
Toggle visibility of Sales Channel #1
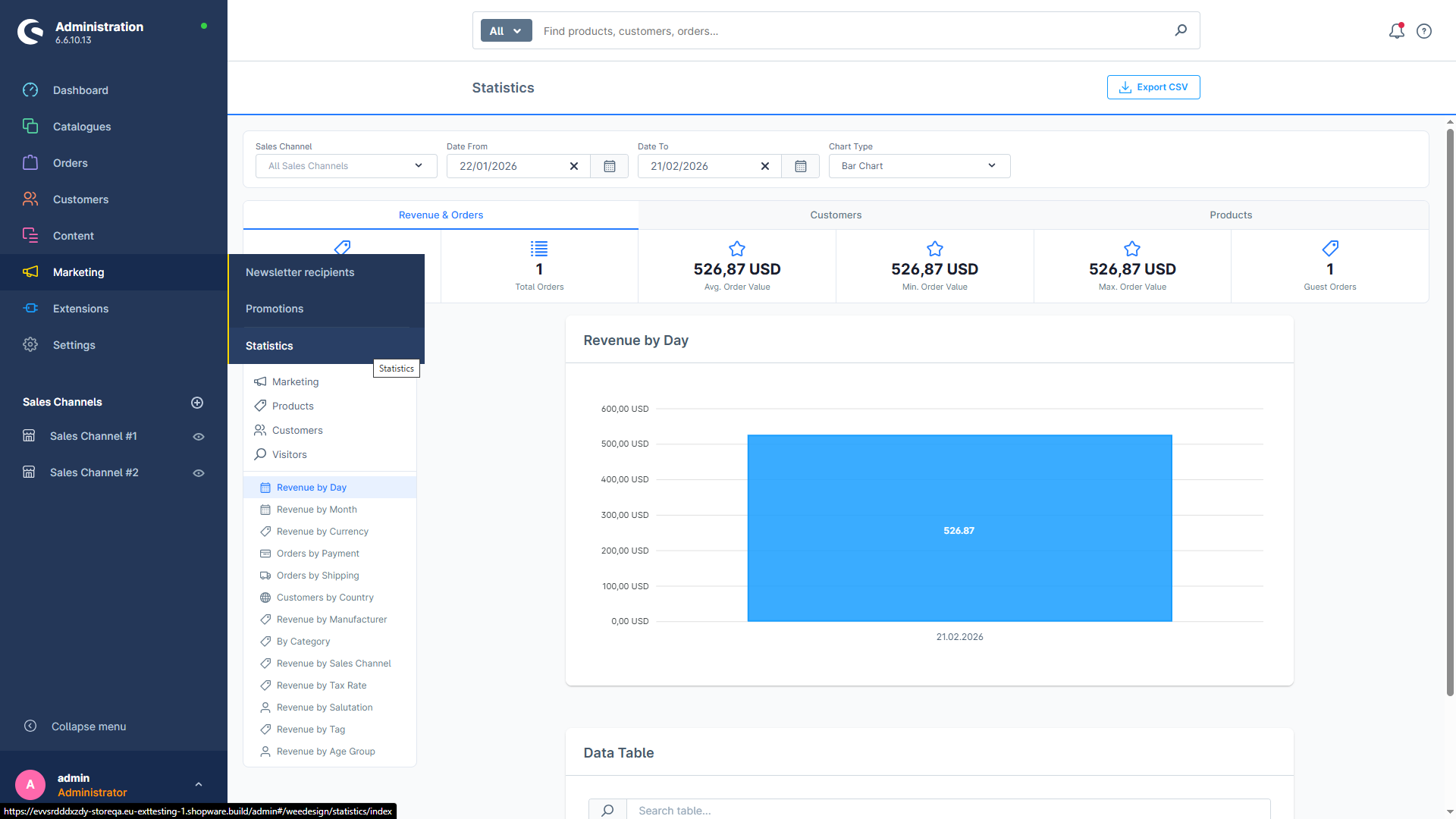(198, 436)
